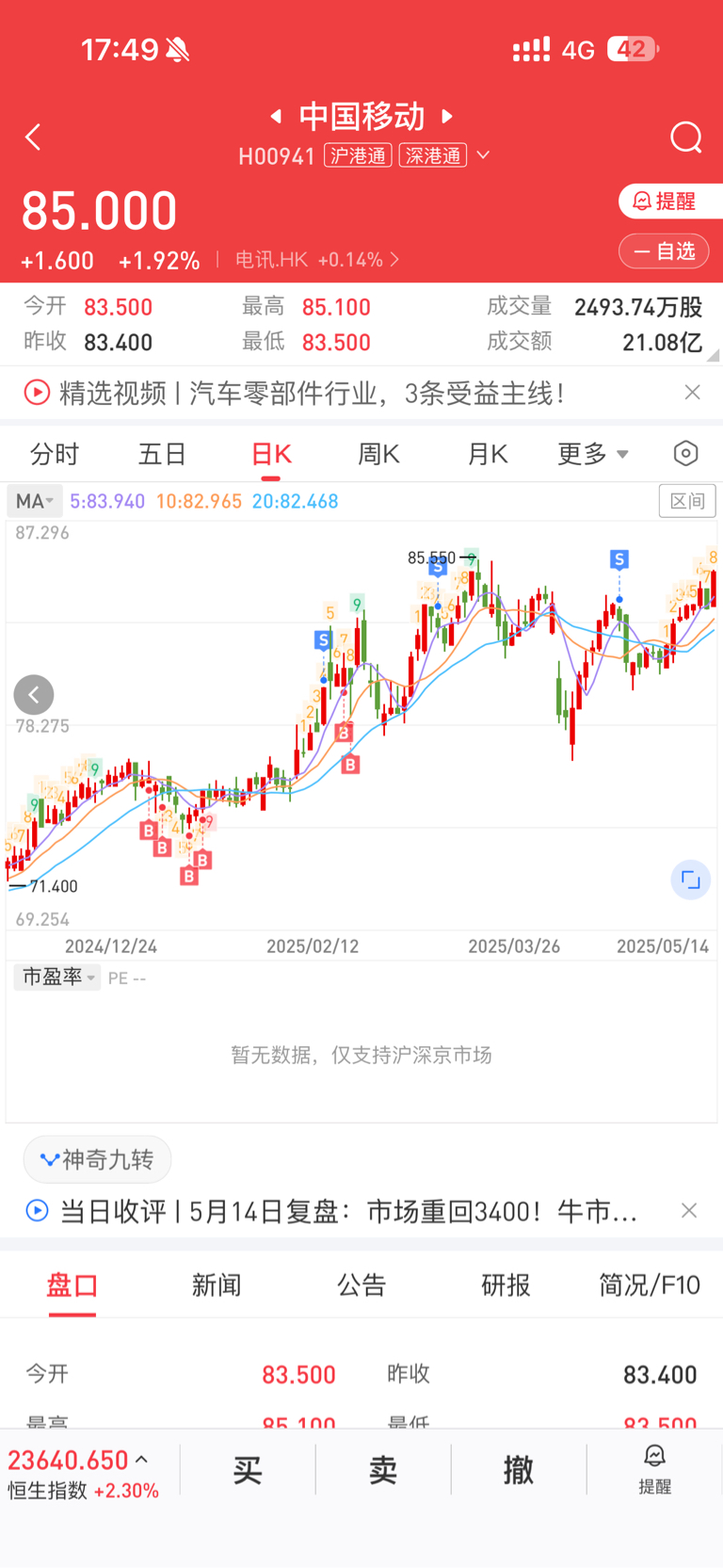Switch to previous stock with left triangle
Viewport: 723px width, 1568px height.
pos(276,116)
